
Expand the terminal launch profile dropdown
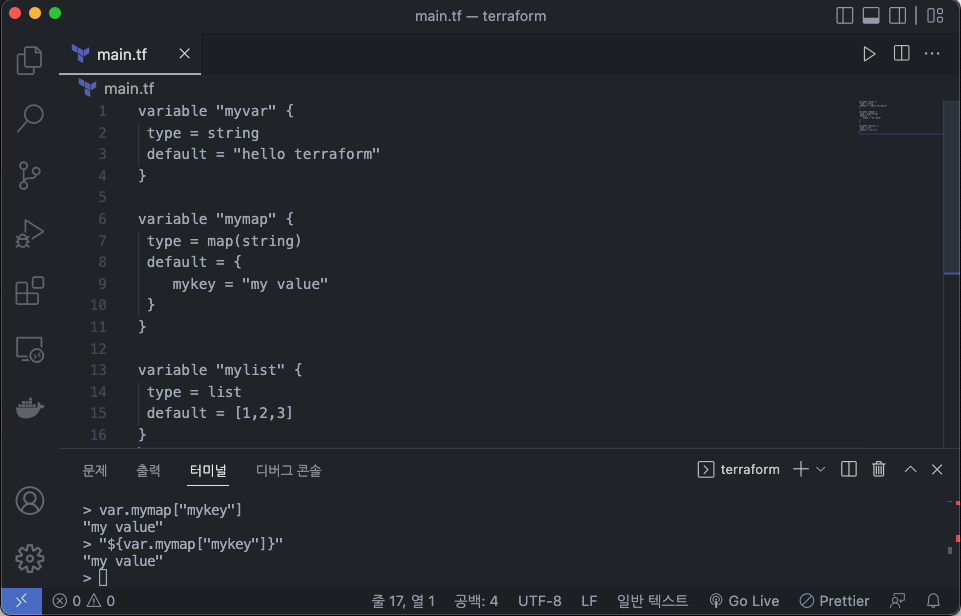821,470
